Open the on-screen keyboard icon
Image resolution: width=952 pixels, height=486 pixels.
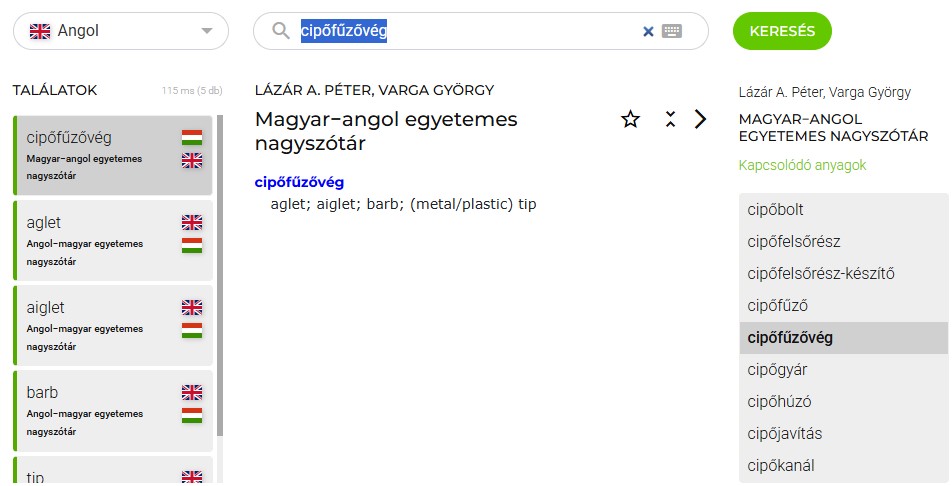pos(672,31)
